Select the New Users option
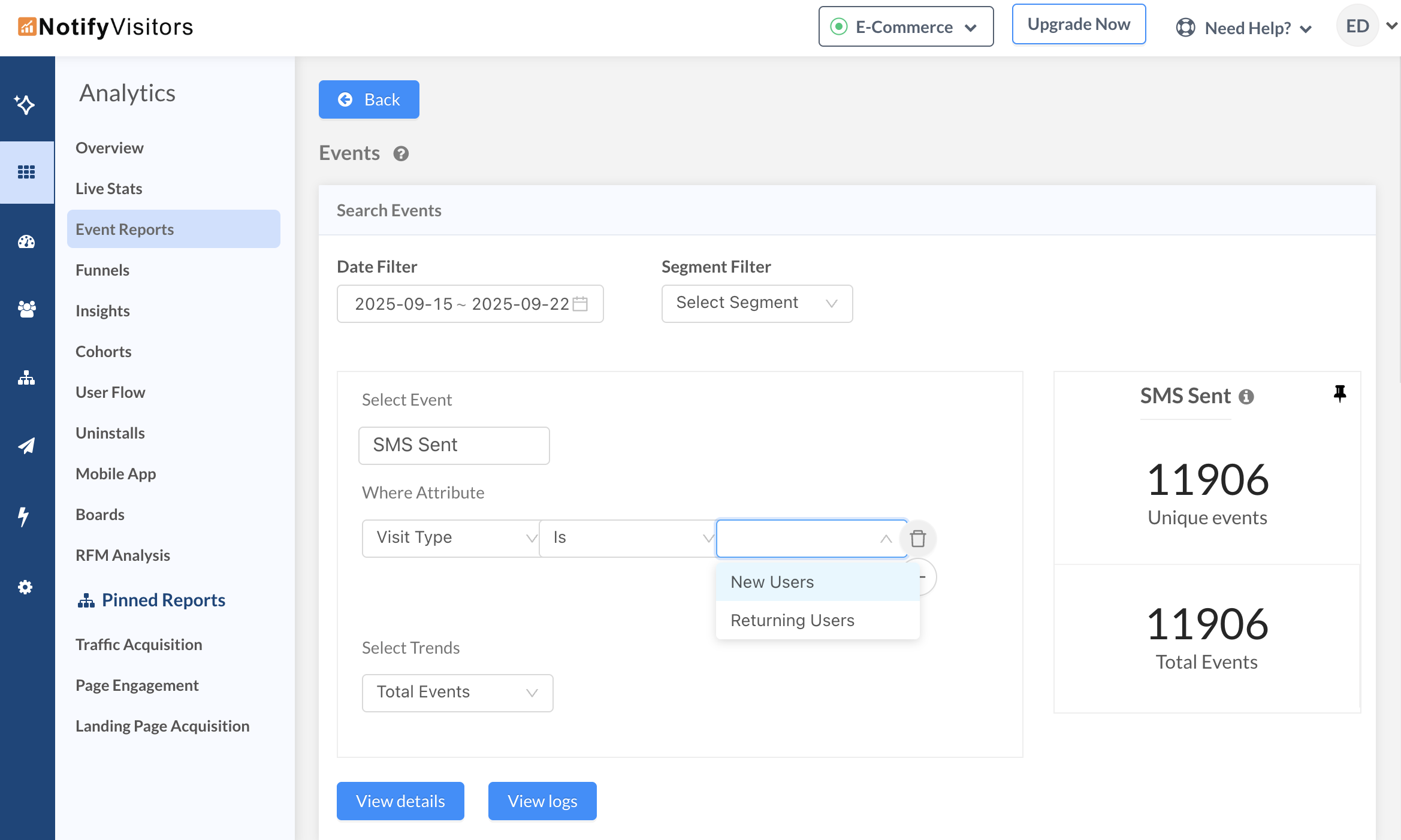1401x840 pixels. (x=772, y=582)
